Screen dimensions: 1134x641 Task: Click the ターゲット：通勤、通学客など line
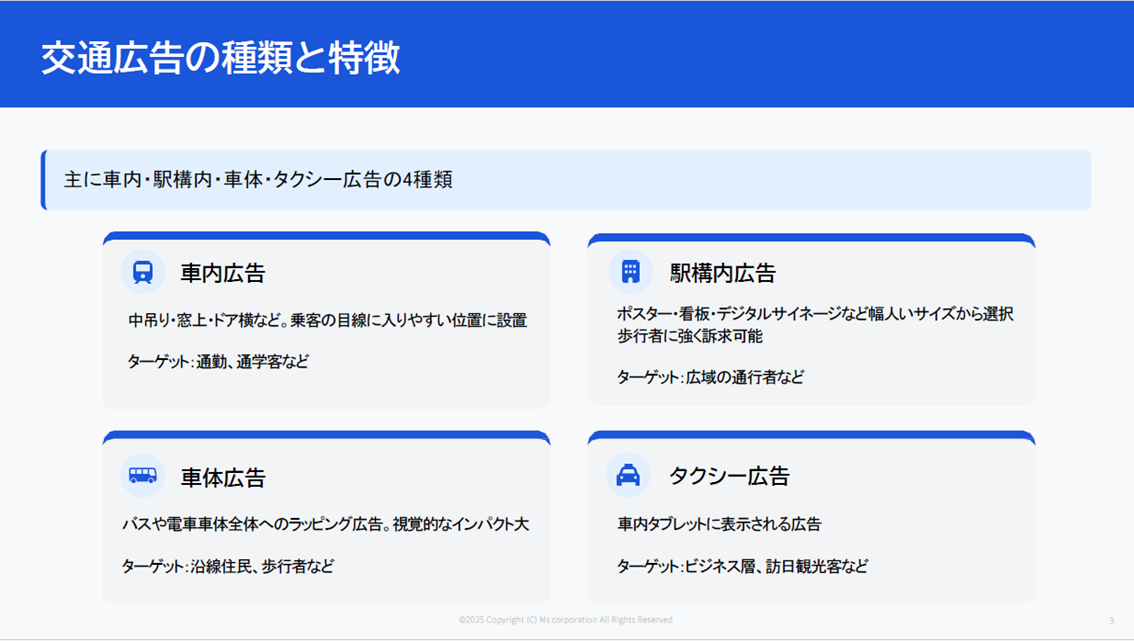tap(218, 362)
